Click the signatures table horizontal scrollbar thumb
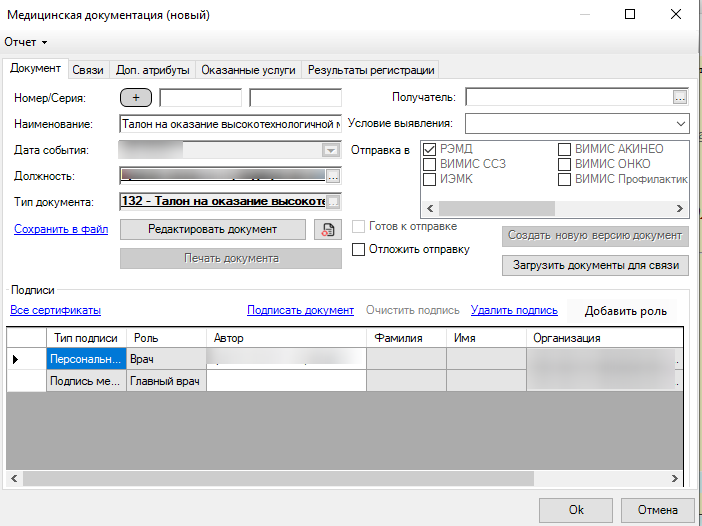Screen dimensions: 702x526 click(x=278, y=479)
